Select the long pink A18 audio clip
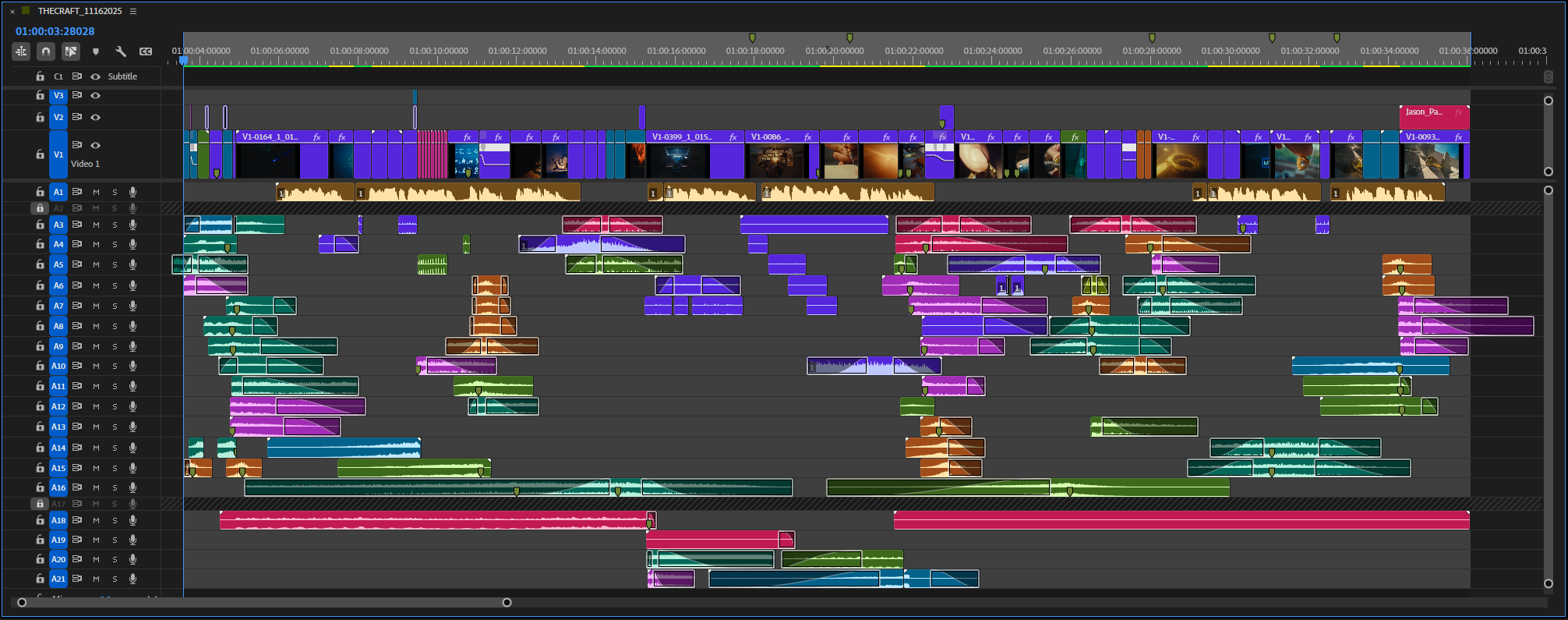The height and width of the screenshot is (620, 1568). [x=1181, y=520]
